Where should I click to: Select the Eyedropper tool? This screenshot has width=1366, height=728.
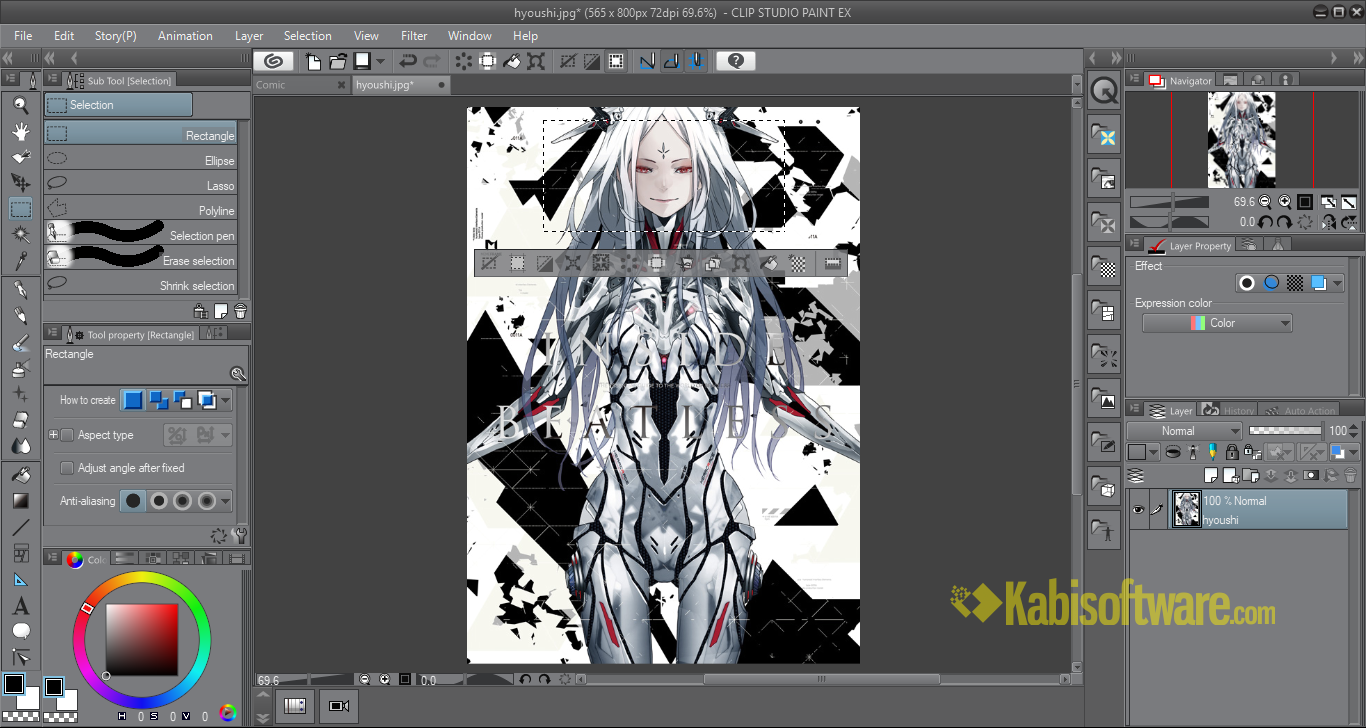20,260
